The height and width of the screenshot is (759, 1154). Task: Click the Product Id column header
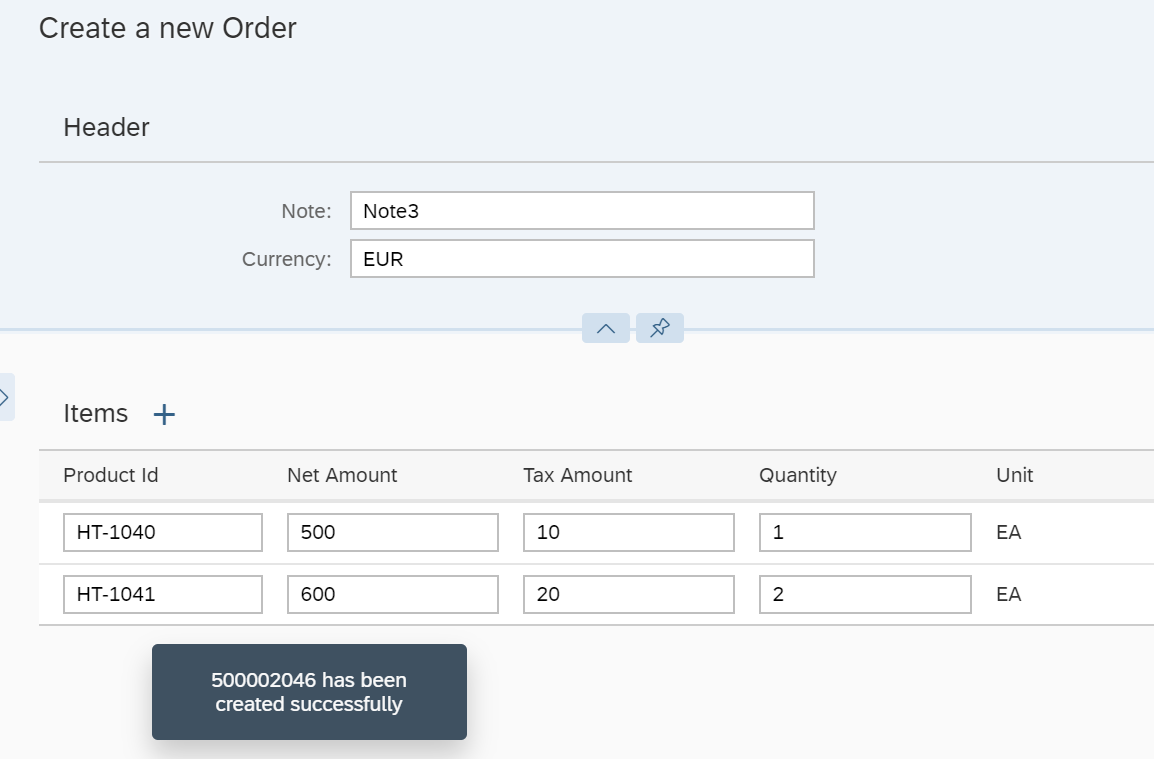(111, 475)
